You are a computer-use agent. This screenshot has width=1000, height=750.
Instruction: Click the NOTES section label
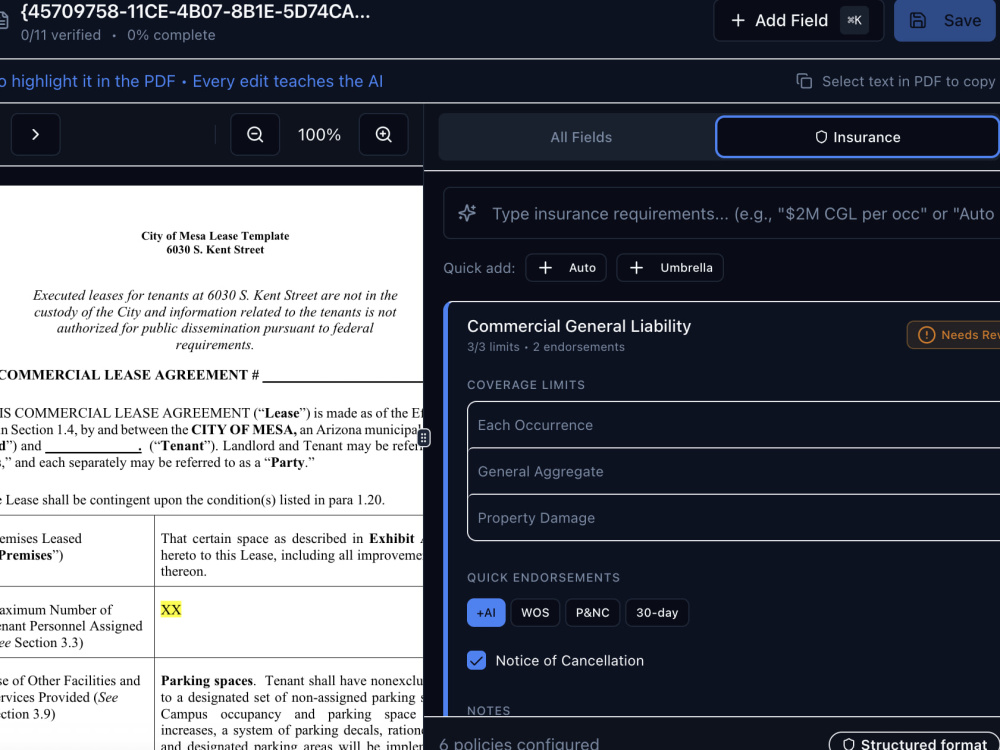tap(489, 710)
